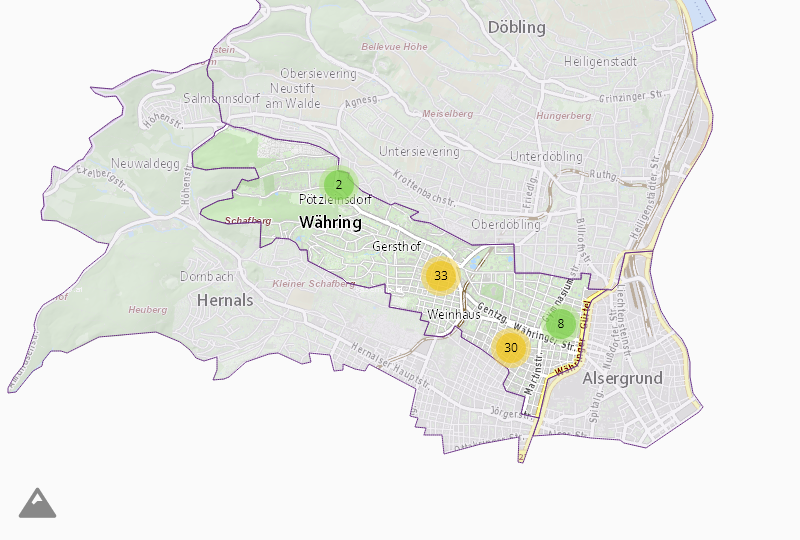800x540 pixels.
Task: Click the Heiligenstädter Str. label
Action: point(645,196)
